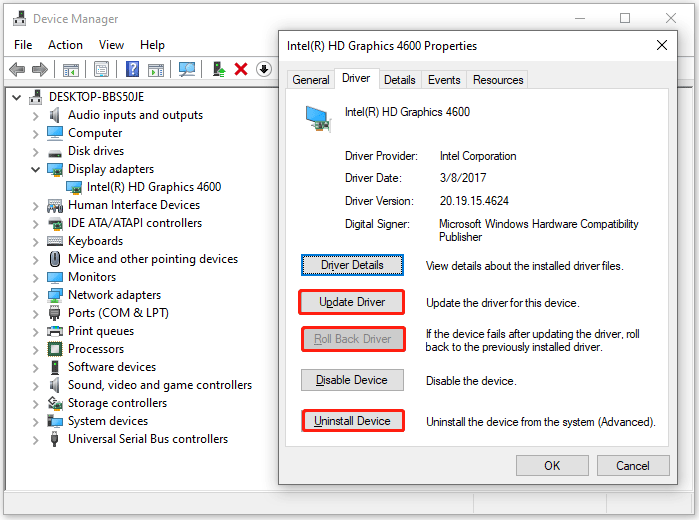Click the Forward arrow toolbar icon
Viewport: 699px width, 520px height.
pyautogui.click(x=40, y=70)
